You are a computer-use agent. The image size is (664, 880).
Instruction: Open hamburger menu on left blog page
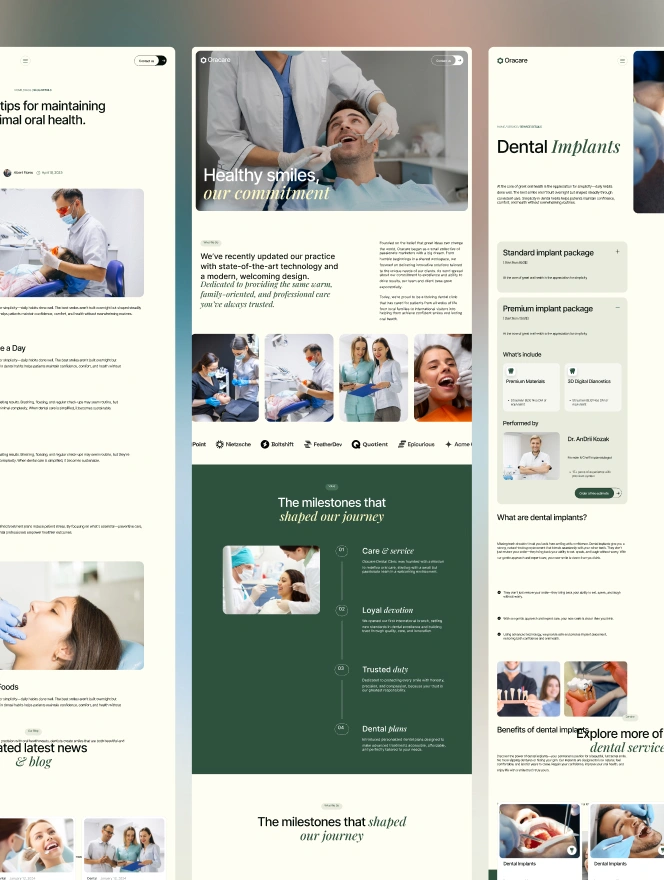point(25,61)
